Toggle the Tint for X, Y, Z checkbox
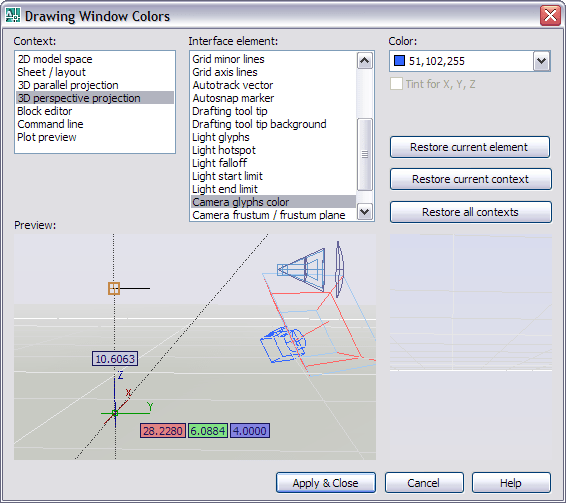Screen dimensions: 566x503 pos(396,84)
